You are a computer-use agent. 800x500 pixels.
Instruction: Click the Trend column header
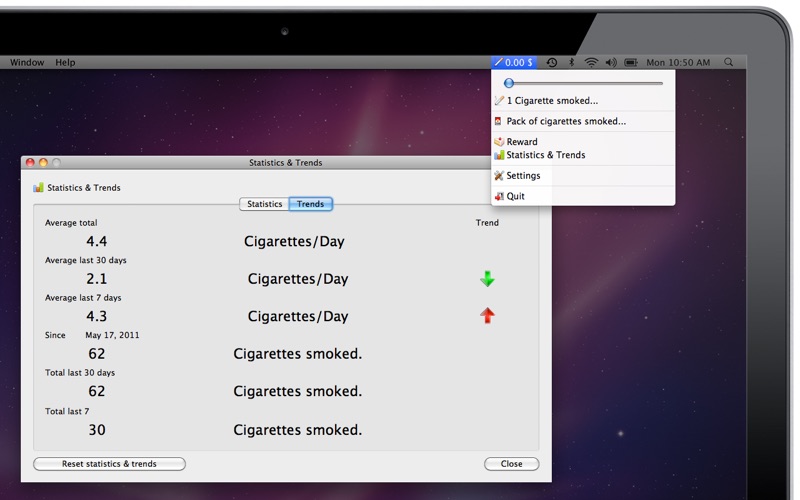(x=487, y=222)
